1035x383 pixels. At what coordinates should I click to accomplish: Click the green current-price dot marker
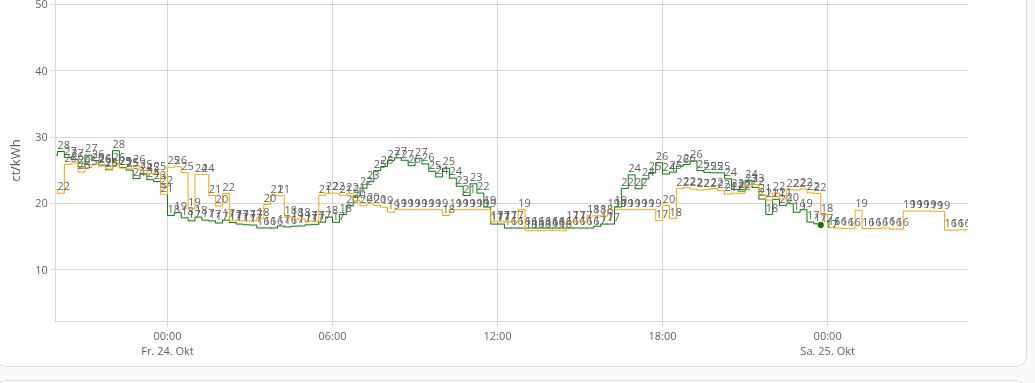coord(820,225)
